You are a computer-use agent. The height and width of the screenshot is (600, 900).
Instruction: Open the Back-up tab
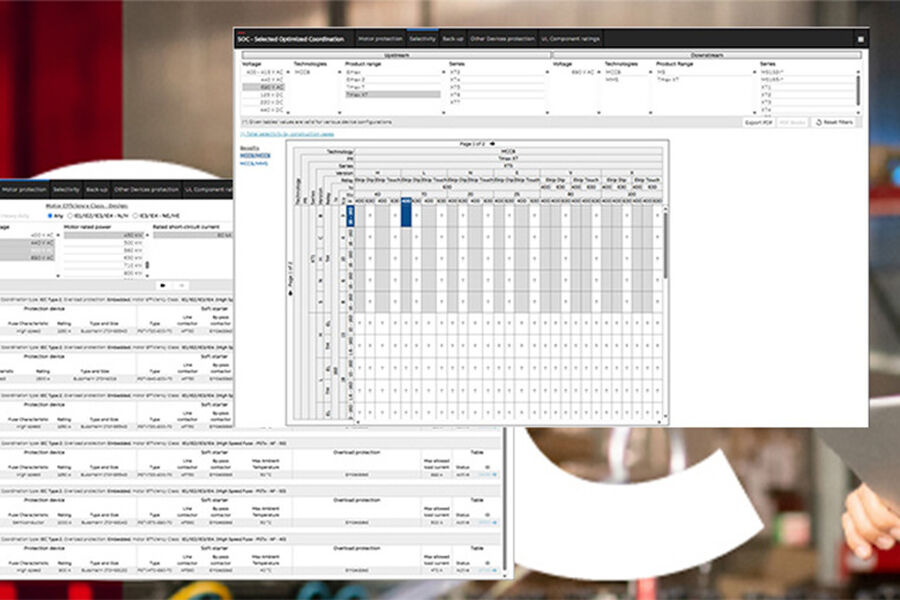click(453, 39)
